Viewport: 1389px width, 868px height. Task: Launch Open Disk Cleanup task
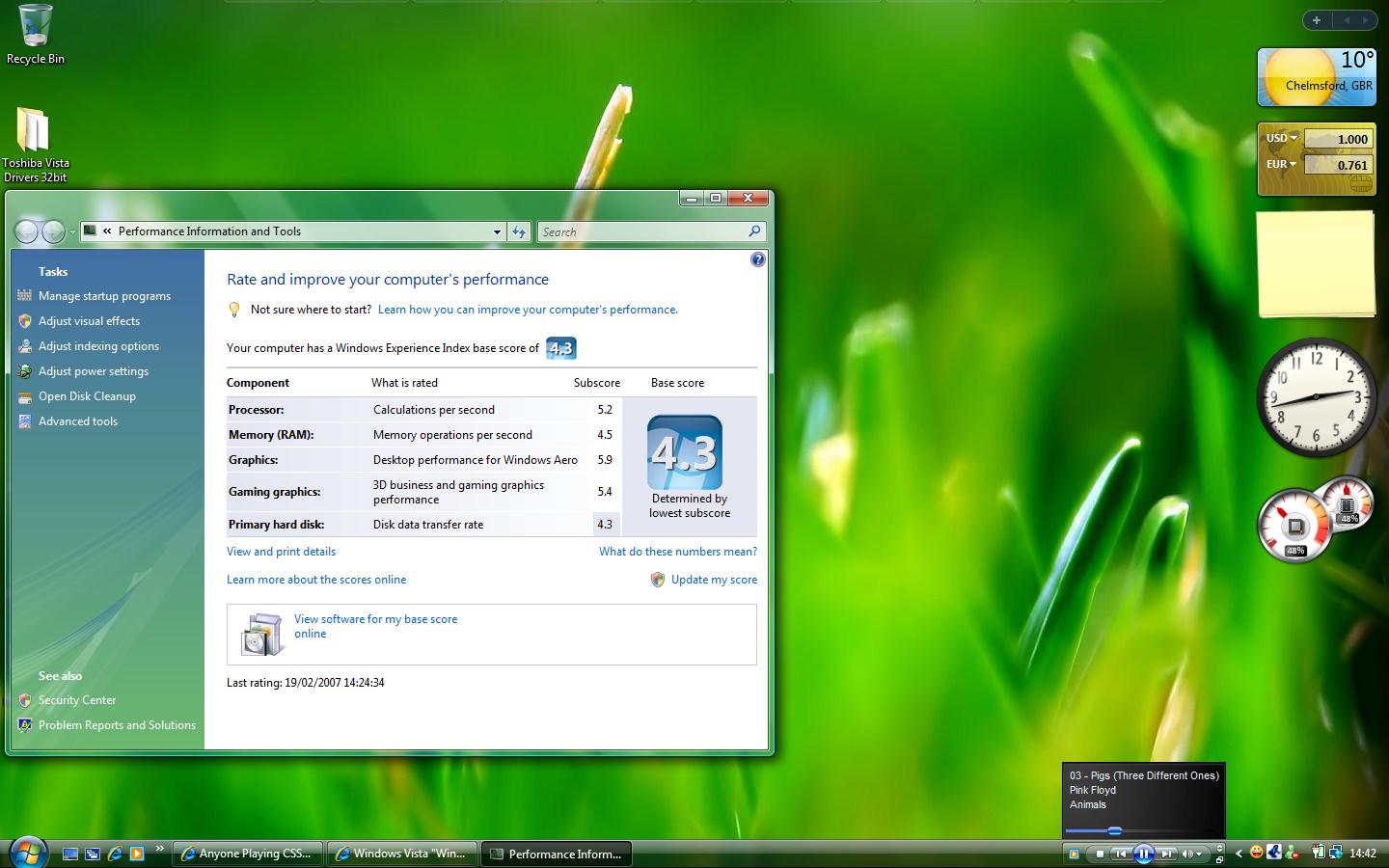pyautogui.click(x=87, y=396)
